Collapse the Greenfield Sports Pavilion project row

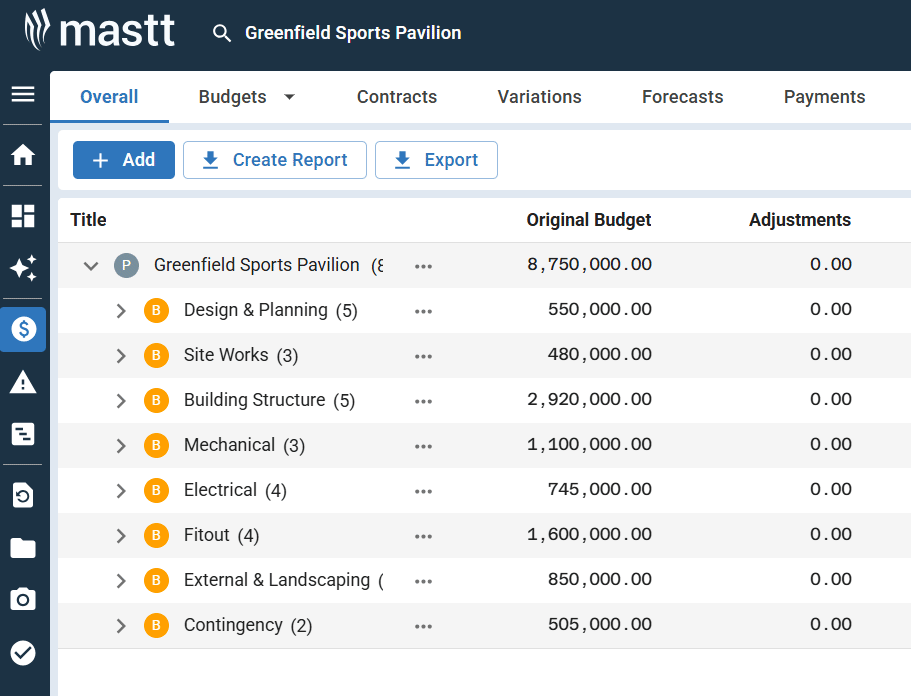click(91, 266)
